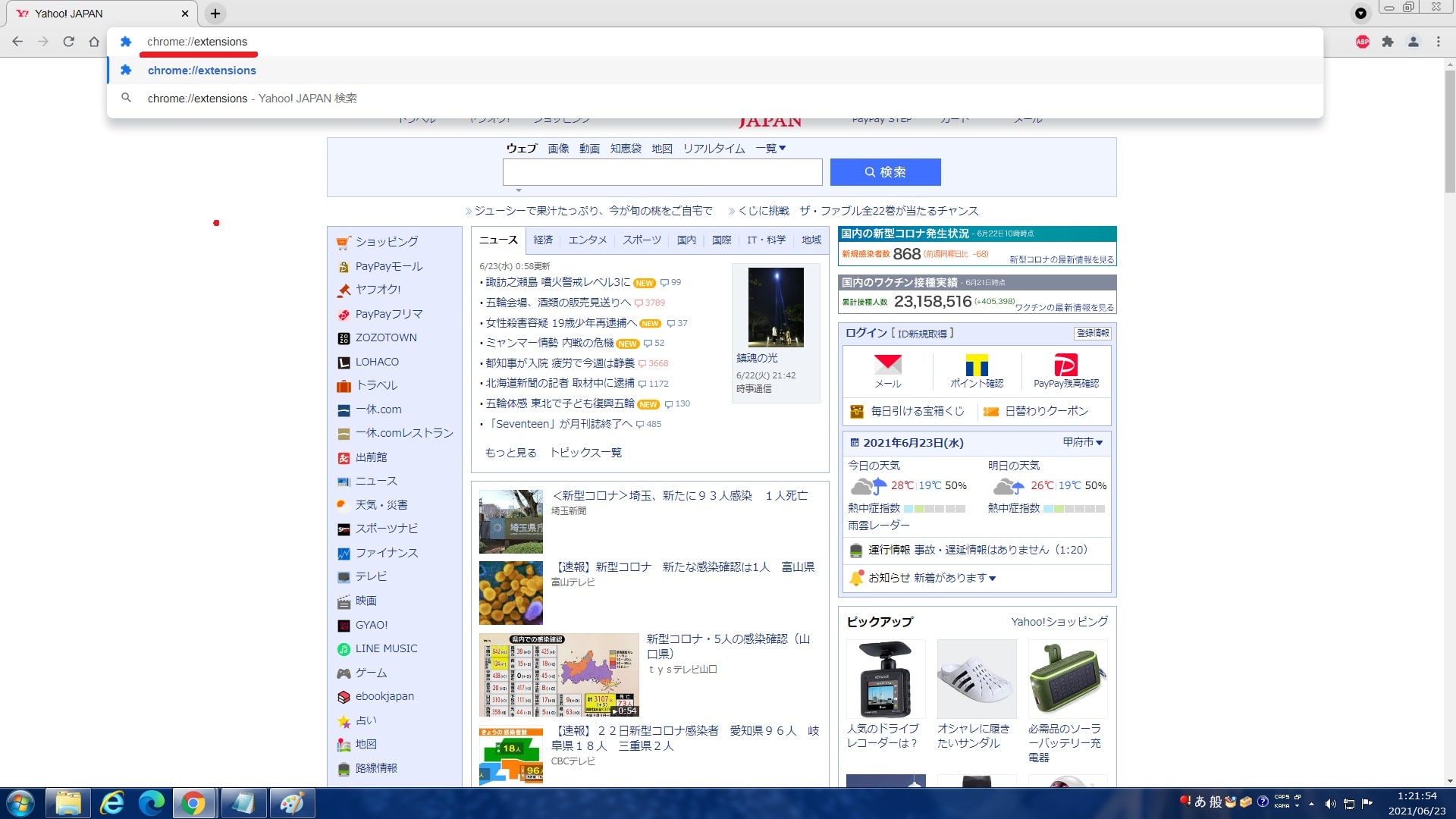Click the blue 検索 search button
The width and height of the screenshot is (1456, 819).
tap(885, 172)
